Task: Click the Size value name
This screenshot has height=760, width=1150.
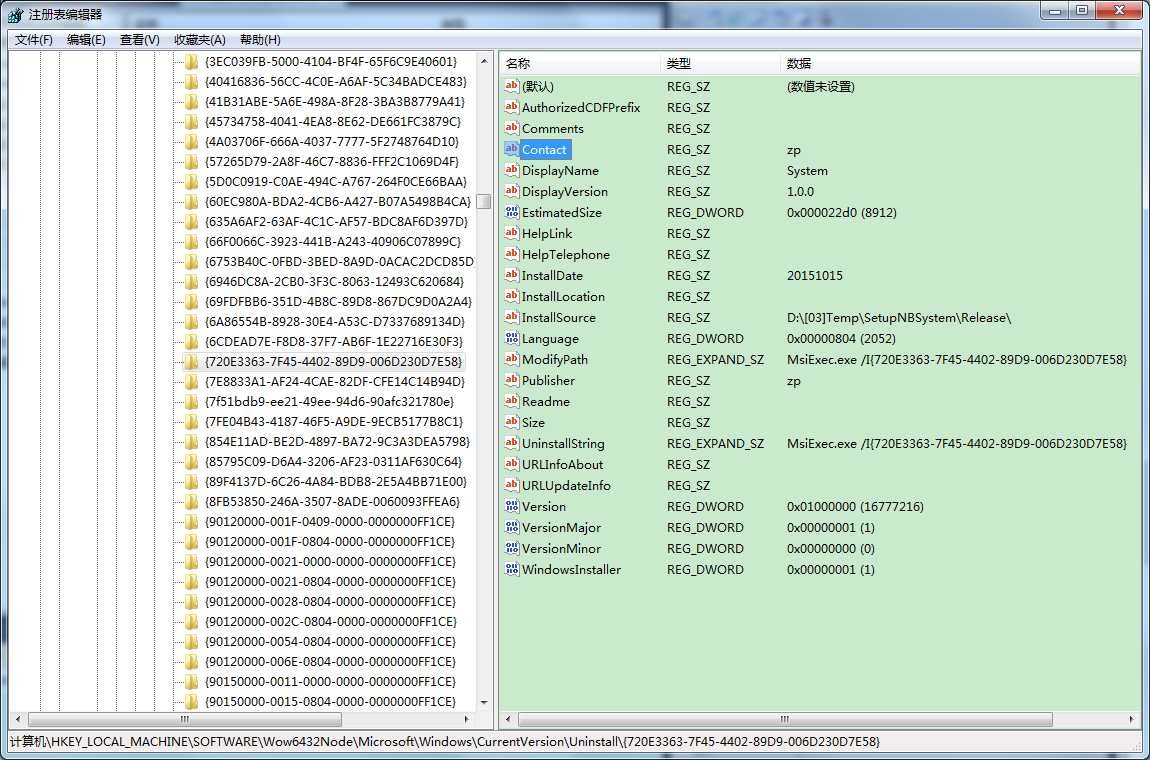Action: (x=533, y=423)
